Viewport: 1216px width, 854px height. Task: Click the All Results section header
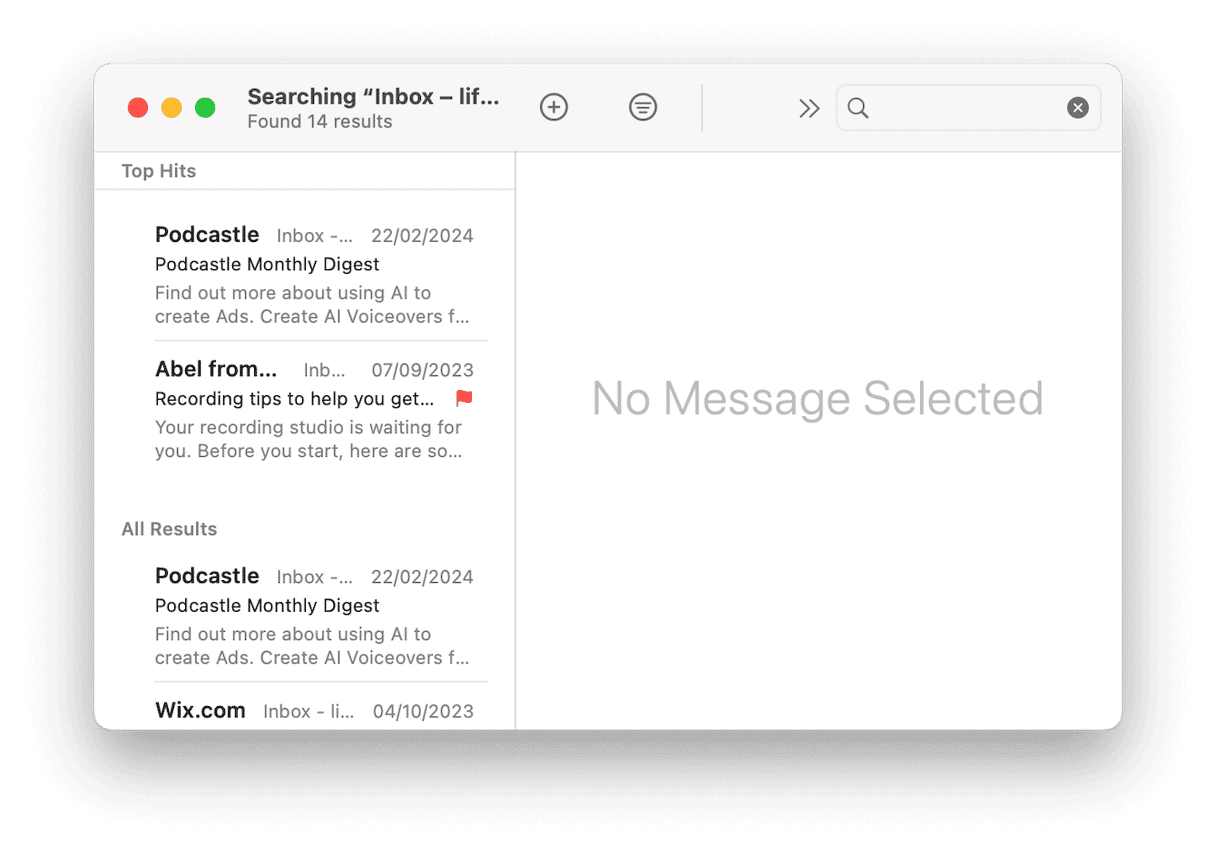(x=169, y=528)
